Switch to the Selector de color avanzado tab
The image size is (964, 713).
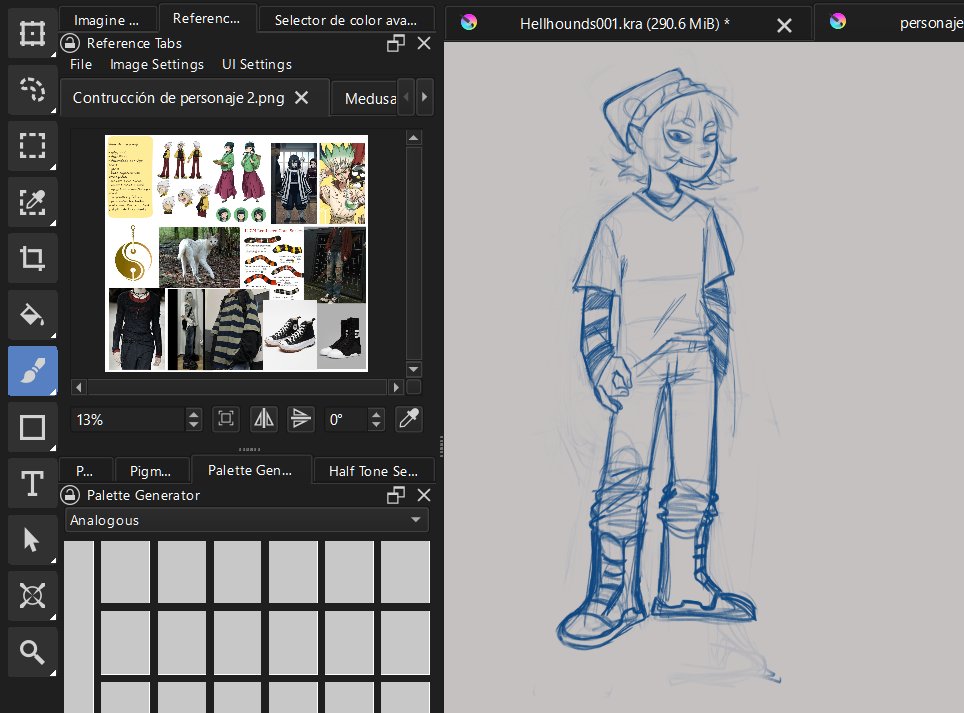pyautogui.click(x=346, y=20)
